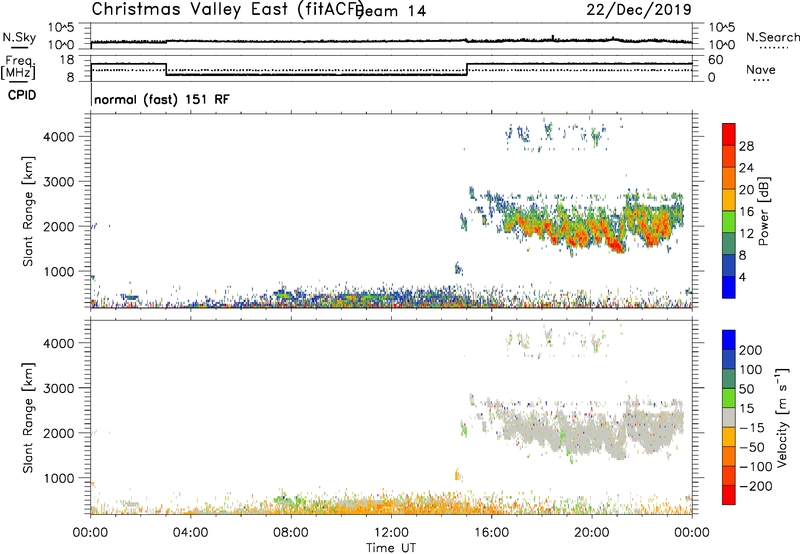Click the '20:00' time tick label

point(592,533)
